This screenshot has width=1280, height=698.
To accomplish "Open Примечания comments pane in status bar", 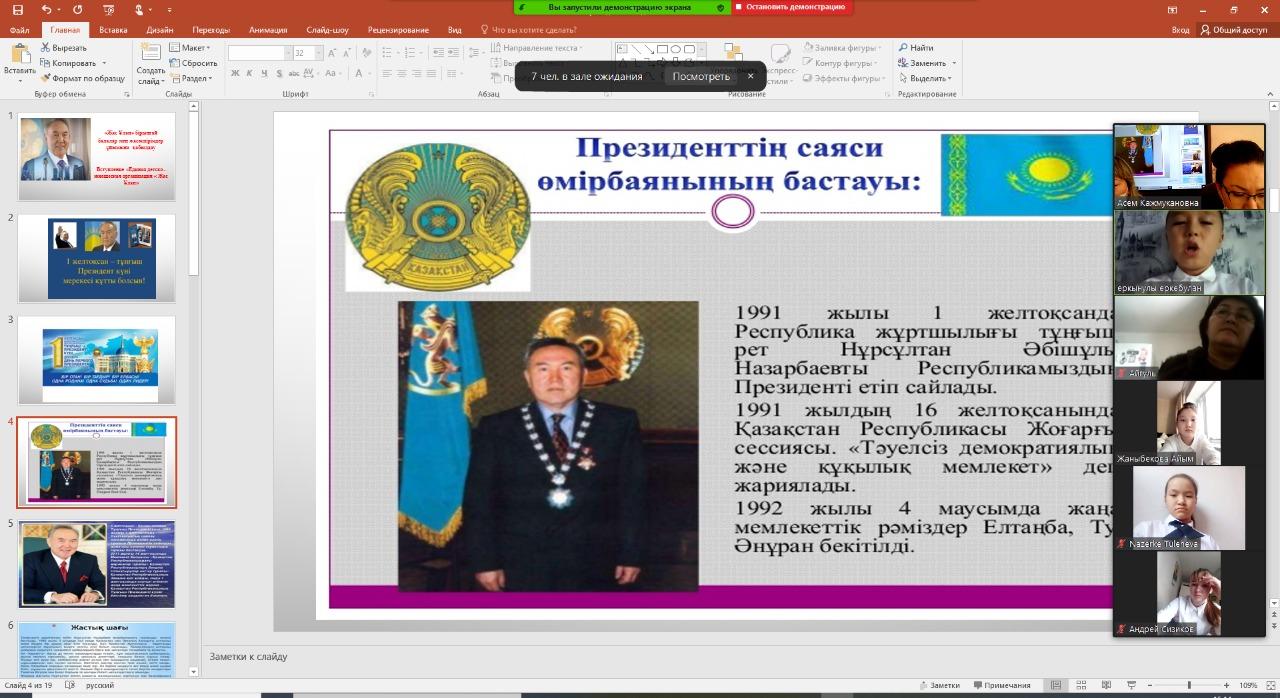I will [x=1000, y=685].
